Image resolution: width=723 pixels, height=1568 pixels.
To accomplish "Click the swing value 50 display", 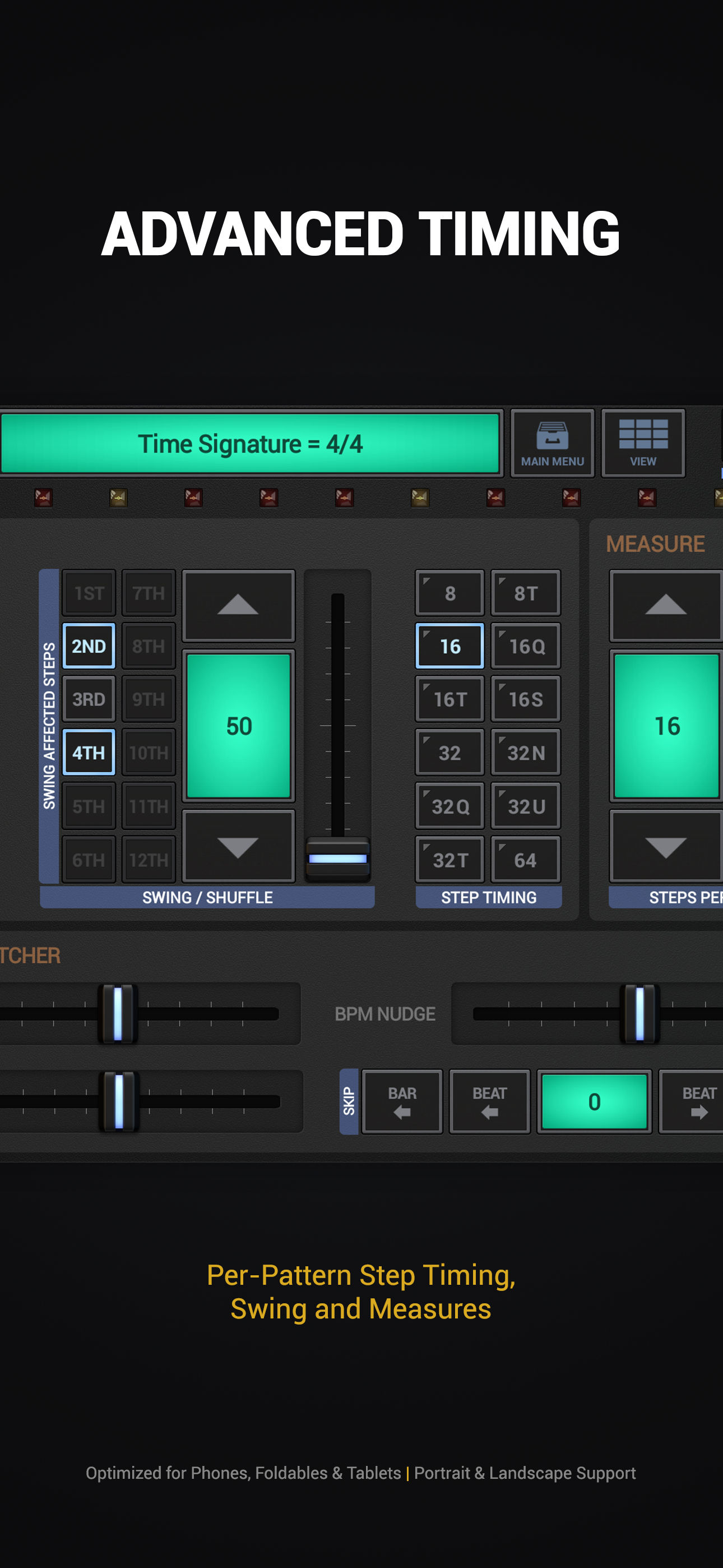I will 239,726.
